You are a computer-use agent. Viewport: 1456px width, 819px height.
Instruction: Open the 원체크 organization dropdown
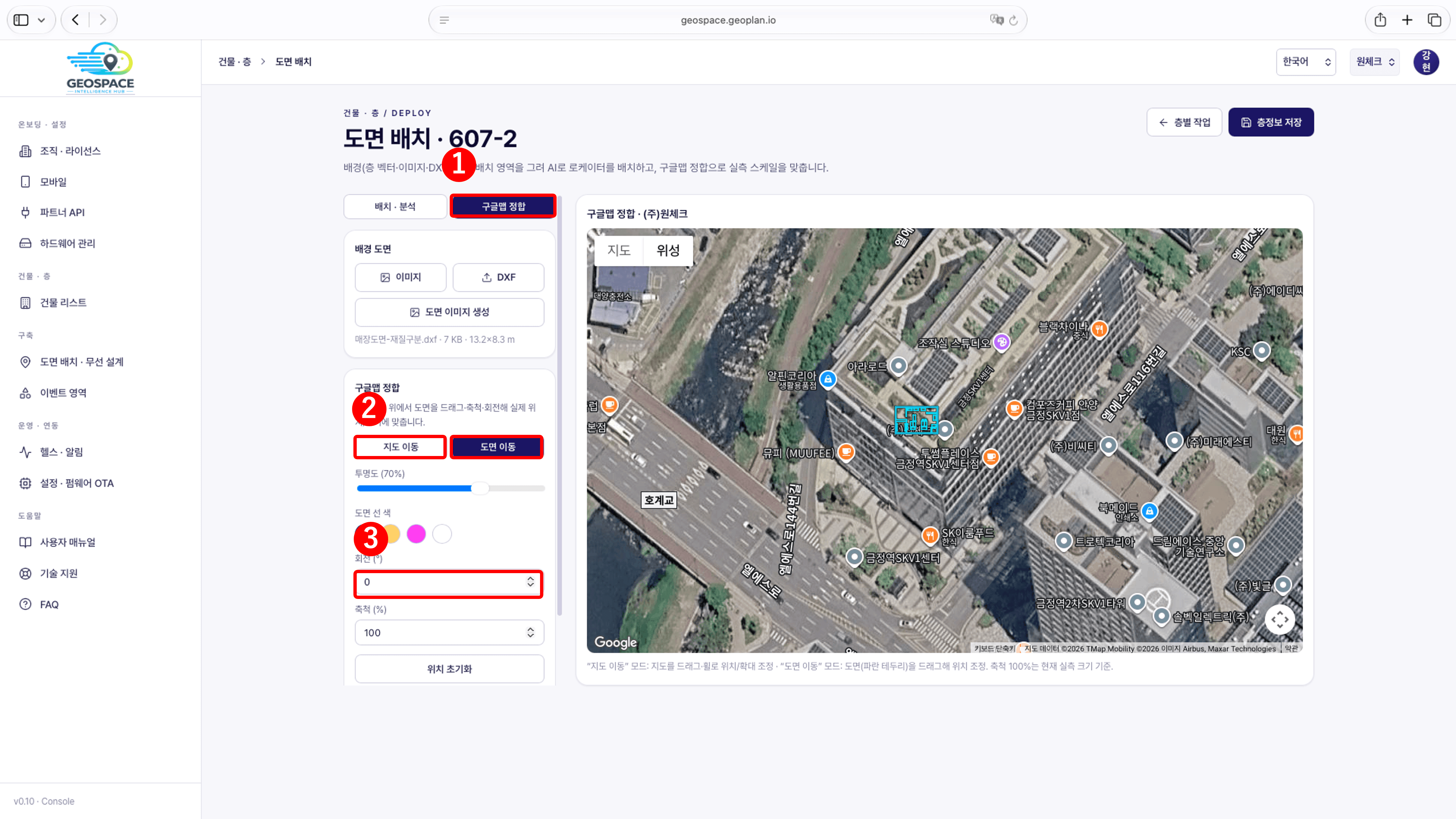[1375, 62]
